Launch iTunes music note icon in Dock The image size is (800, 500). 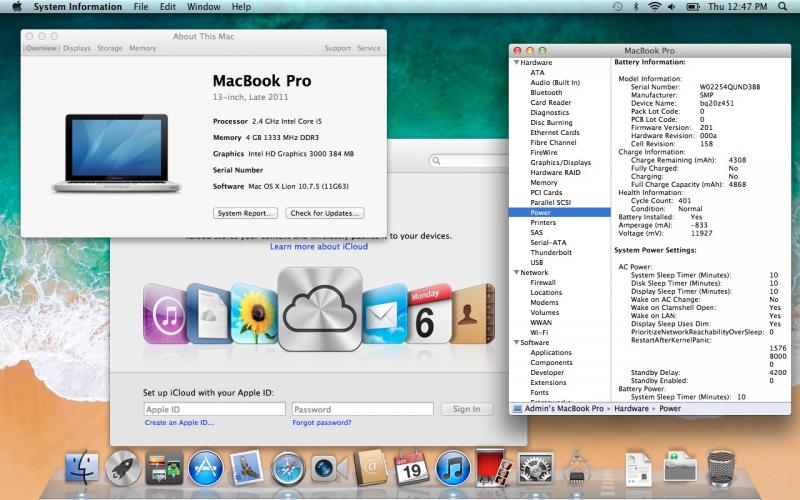[453, 468]
